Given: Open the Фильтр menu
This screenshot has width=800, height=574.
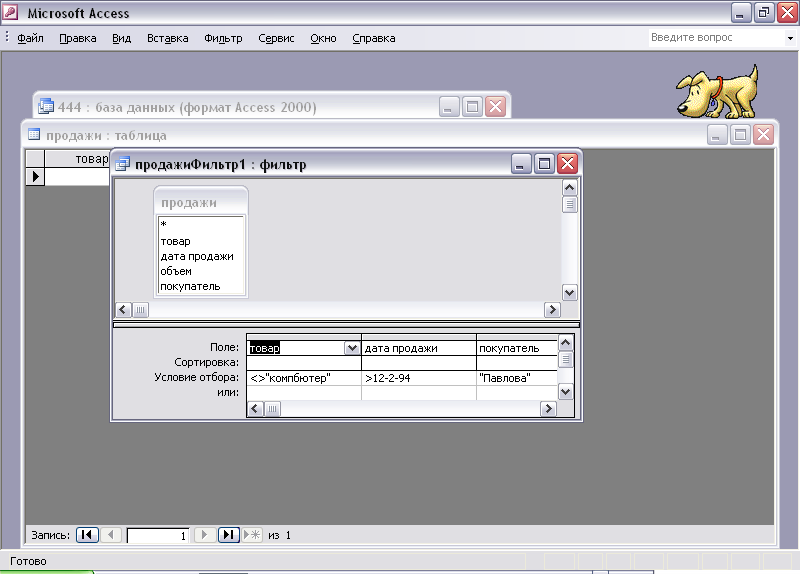Looking at the screenshot, I should tap(223, 38).
